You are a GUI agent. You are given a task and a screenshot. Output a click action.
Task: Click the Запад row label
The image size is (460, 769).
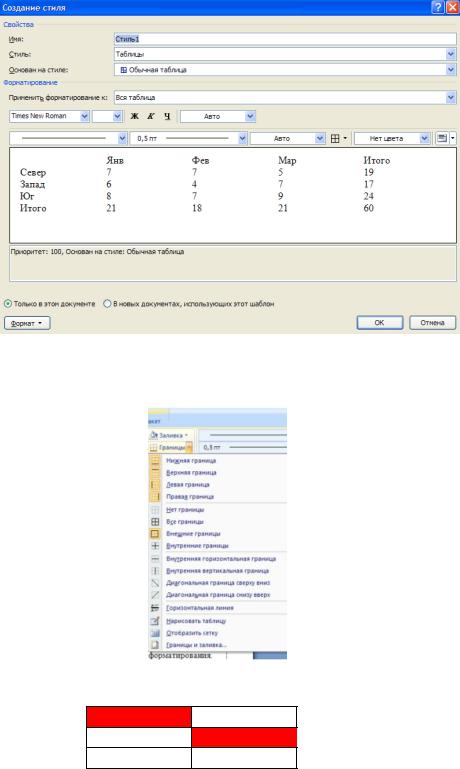[x=32, y=184]
